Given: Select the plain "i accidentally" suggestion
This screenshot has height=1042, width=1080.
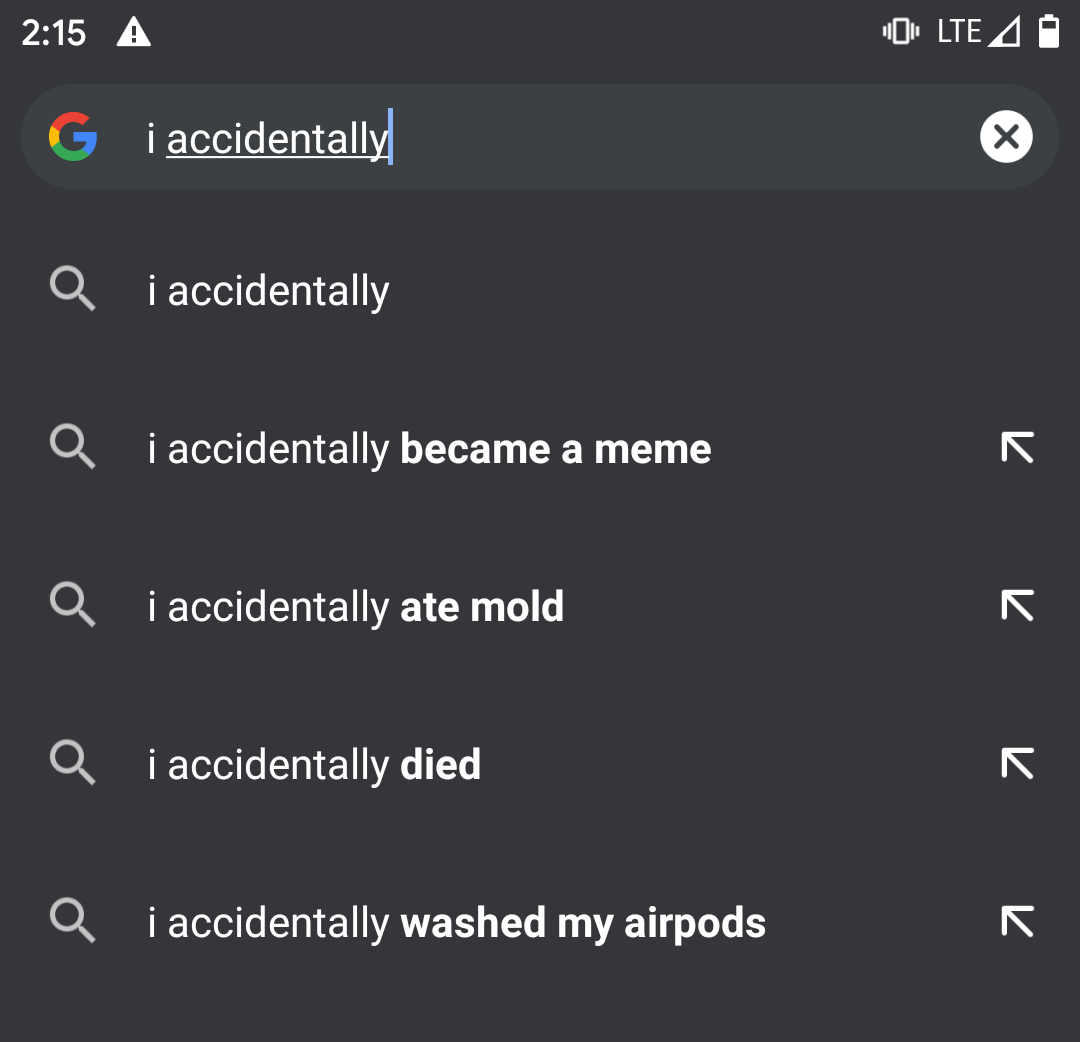Looking at the screenshot, I should (540, 291).
